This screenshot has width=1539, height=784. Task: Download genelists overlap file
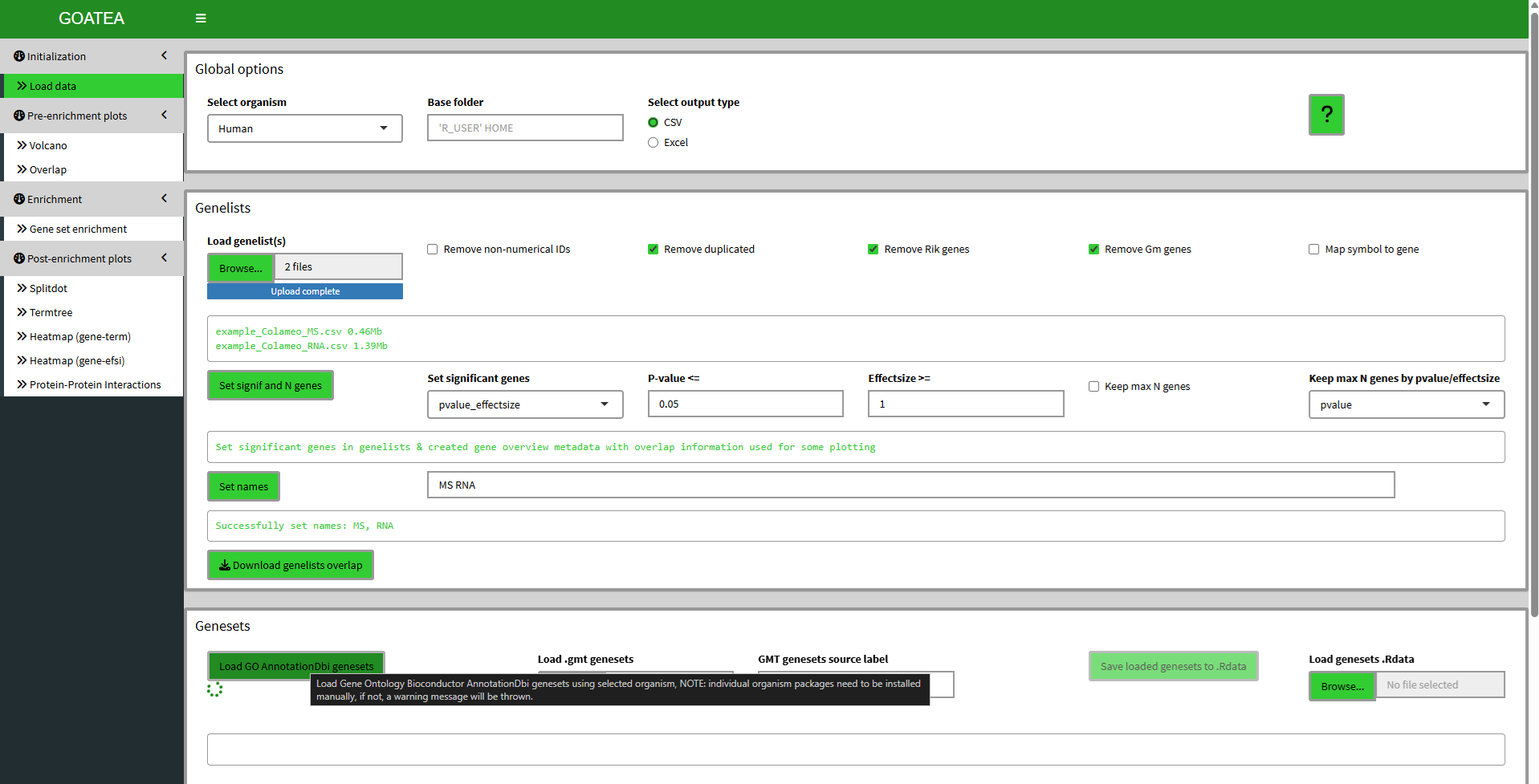(291, 565)
